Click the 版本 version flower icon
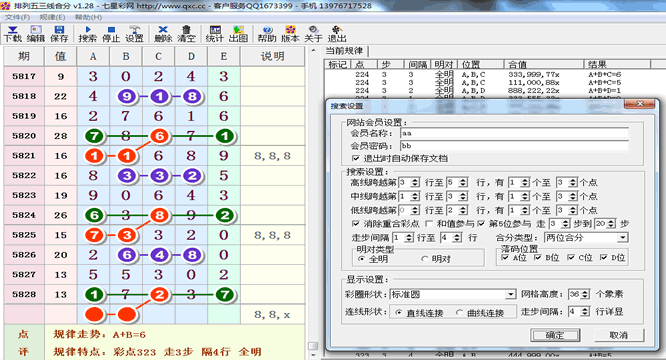This screenshot has width=666, height=360. (x=290, y=34)
